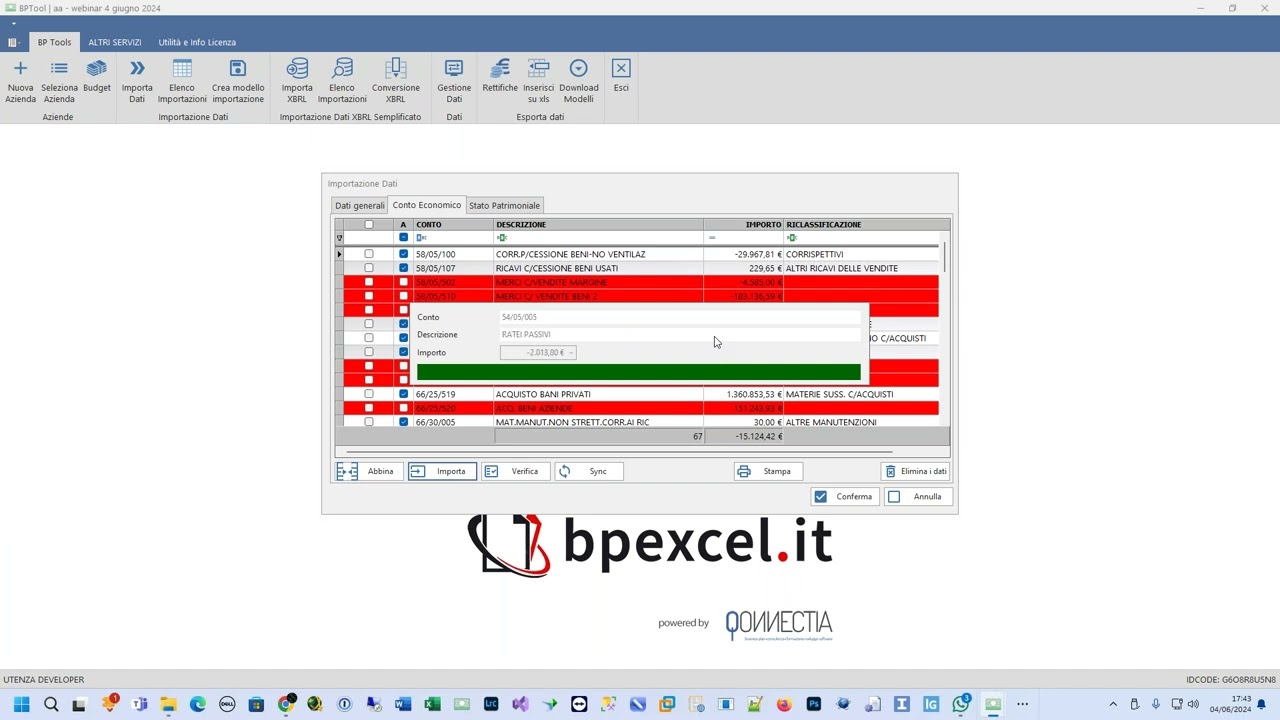Click the Rettifiche euro icon
Viewport: 1280px width, 720px height.
[500, 68]
